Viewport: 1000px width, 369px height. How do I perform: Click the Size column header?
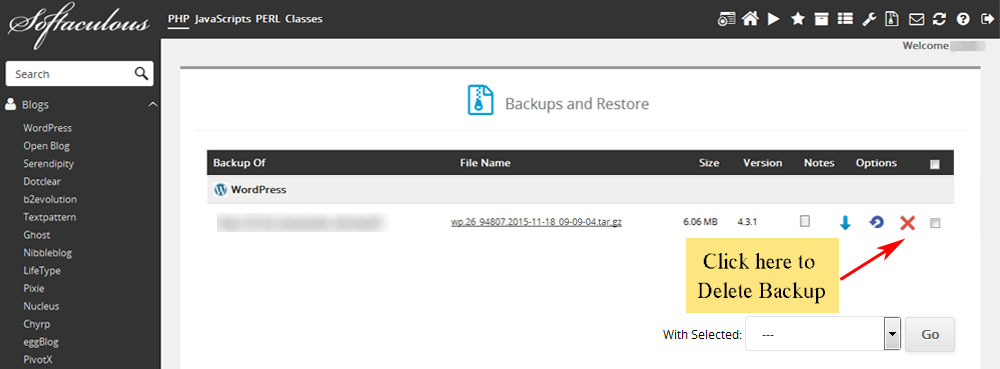click(709, 163)
